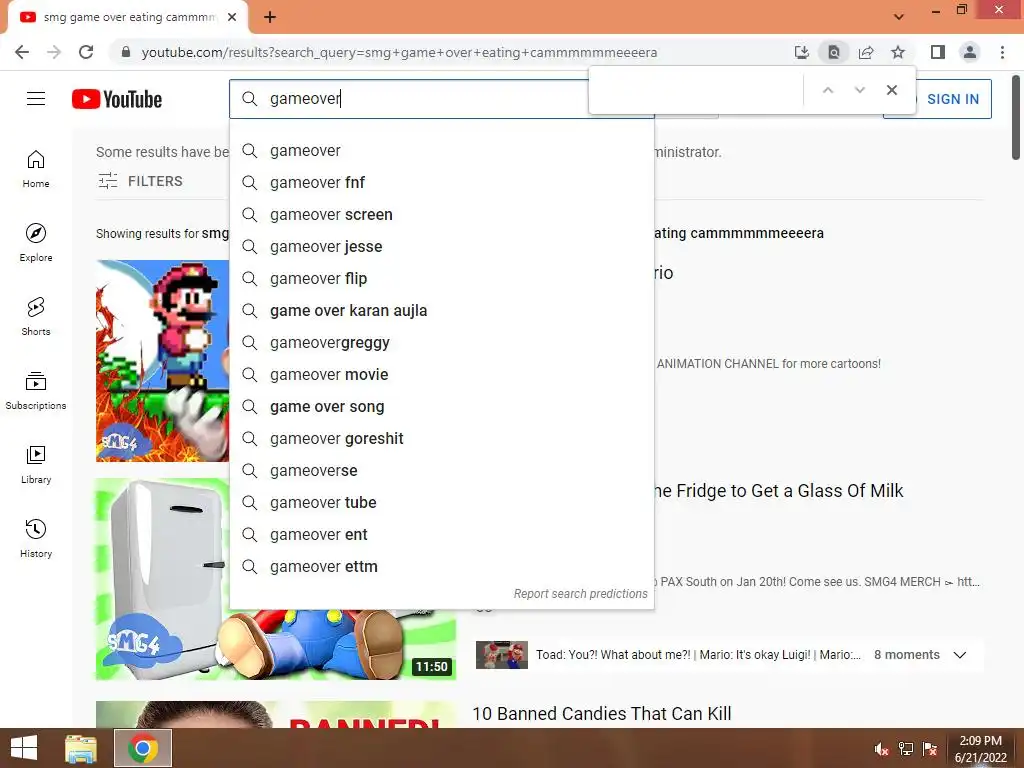Open Shorts in the sidebar

[x=36, y=317]
